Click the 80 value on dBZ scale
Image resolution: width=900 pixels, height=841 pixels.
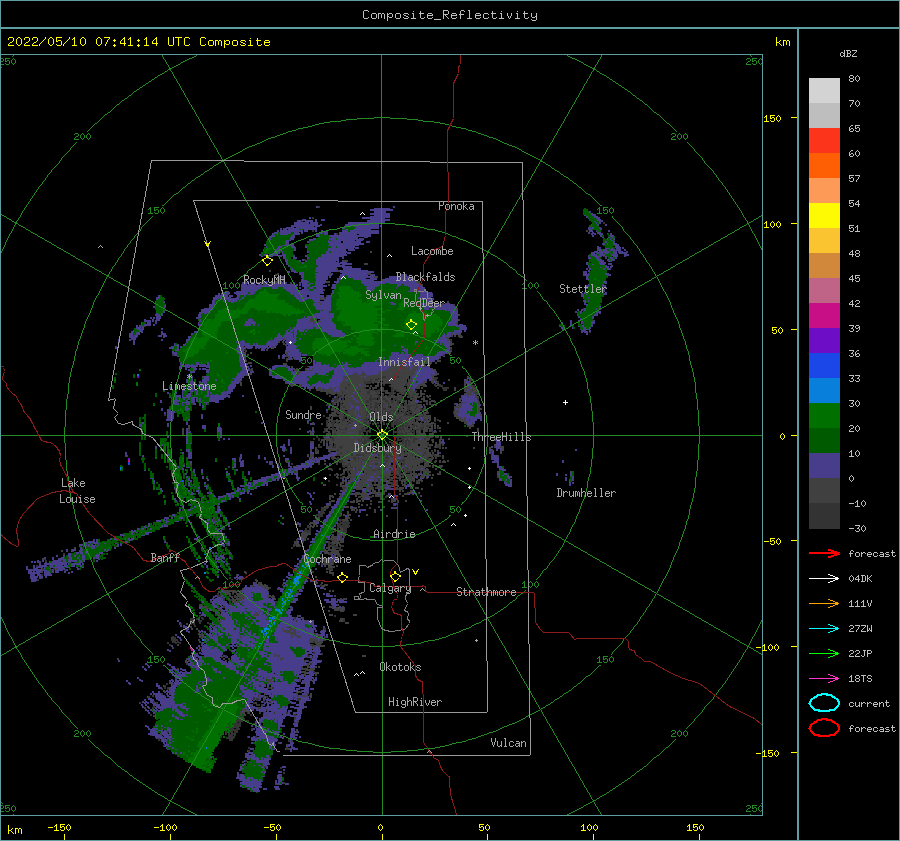click(854, 79)
